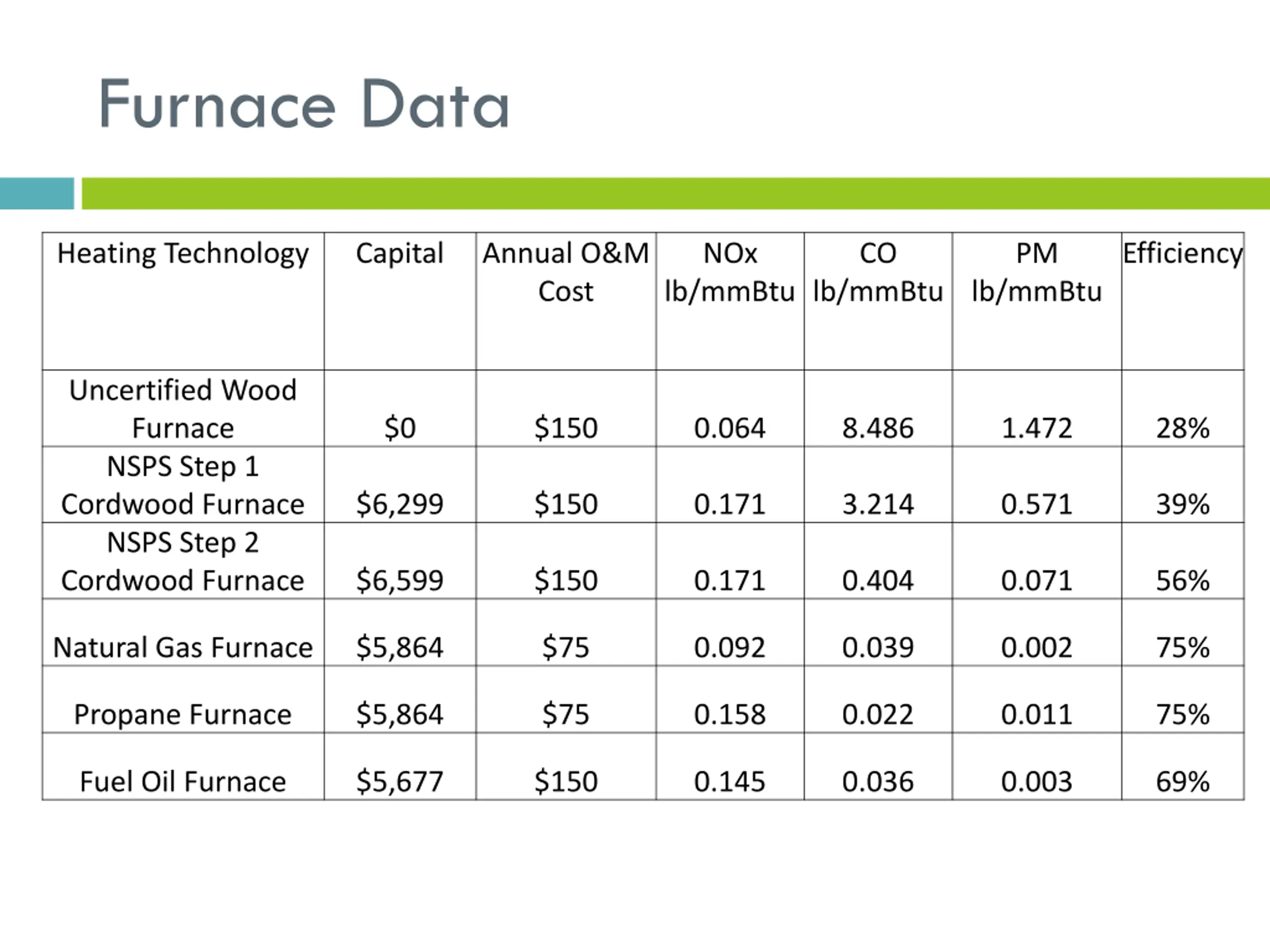1270x952 pixels.
Task: Click the "0.022" CO value
Action: 878,715
